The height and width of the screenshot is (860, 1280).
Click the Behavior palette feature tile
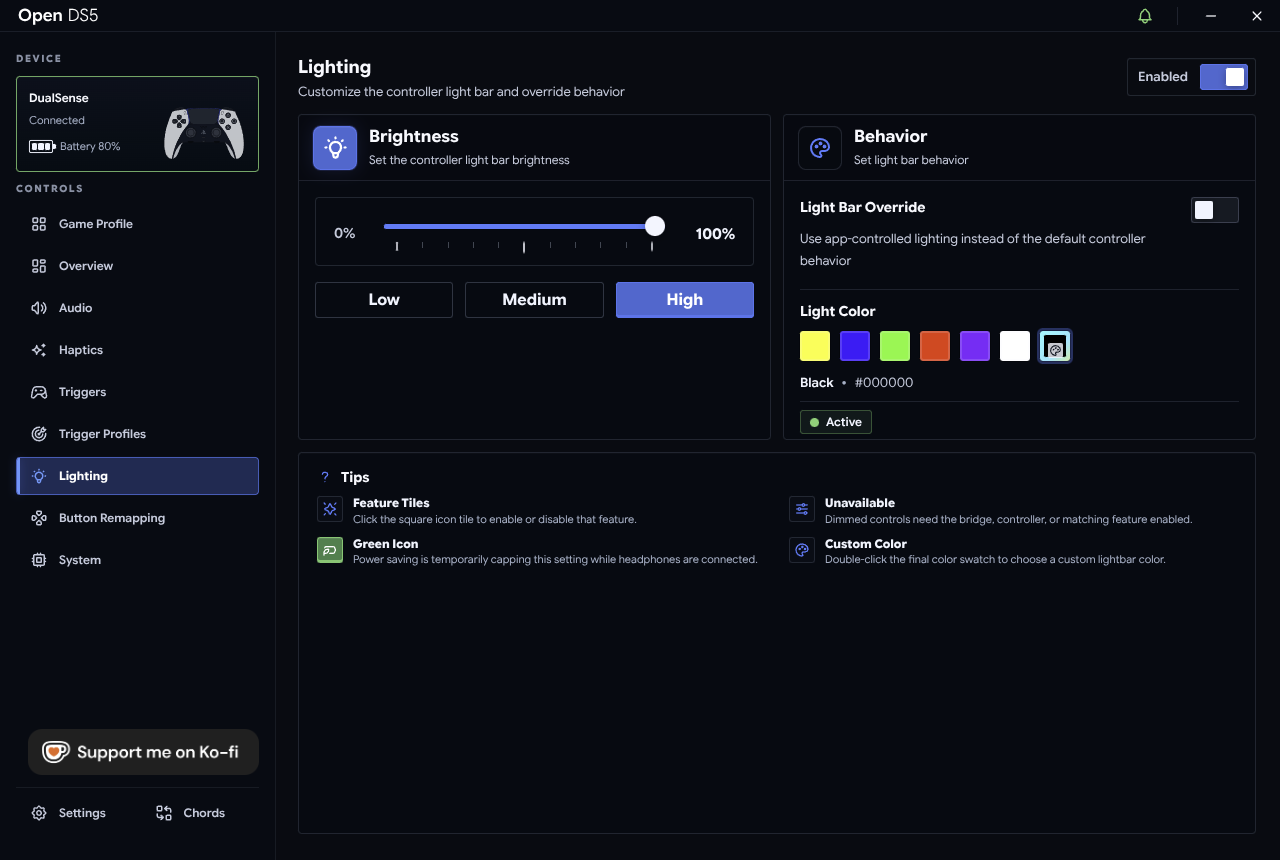click(x=820, y=148)
